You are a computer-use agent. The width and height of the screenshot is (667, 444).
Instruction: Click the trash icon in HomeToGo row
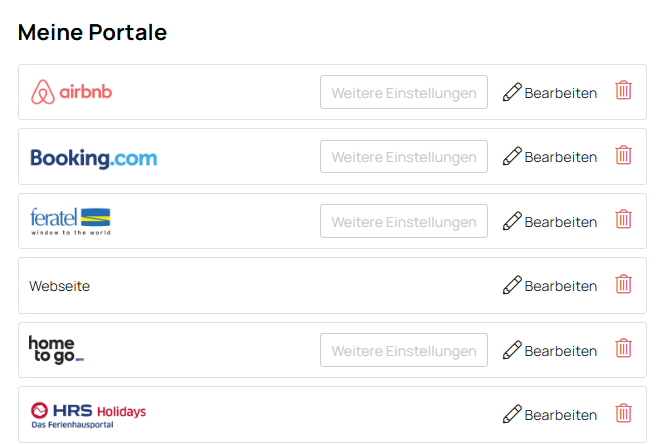pyautogui.click(x=623, y=348)
